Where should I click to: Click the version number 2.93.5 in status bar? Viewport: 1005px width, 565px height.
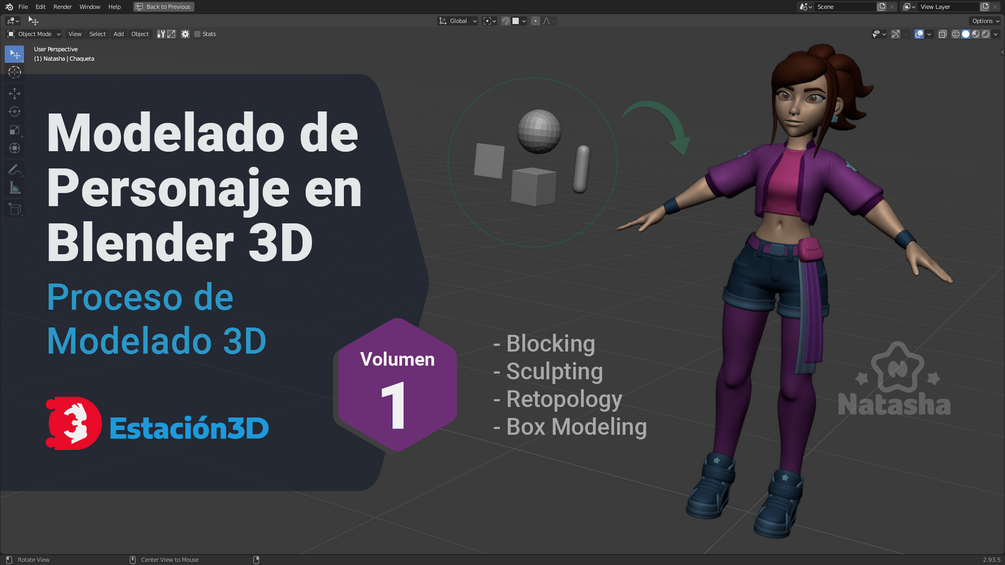pyautogui.click(x=992, y=560)
